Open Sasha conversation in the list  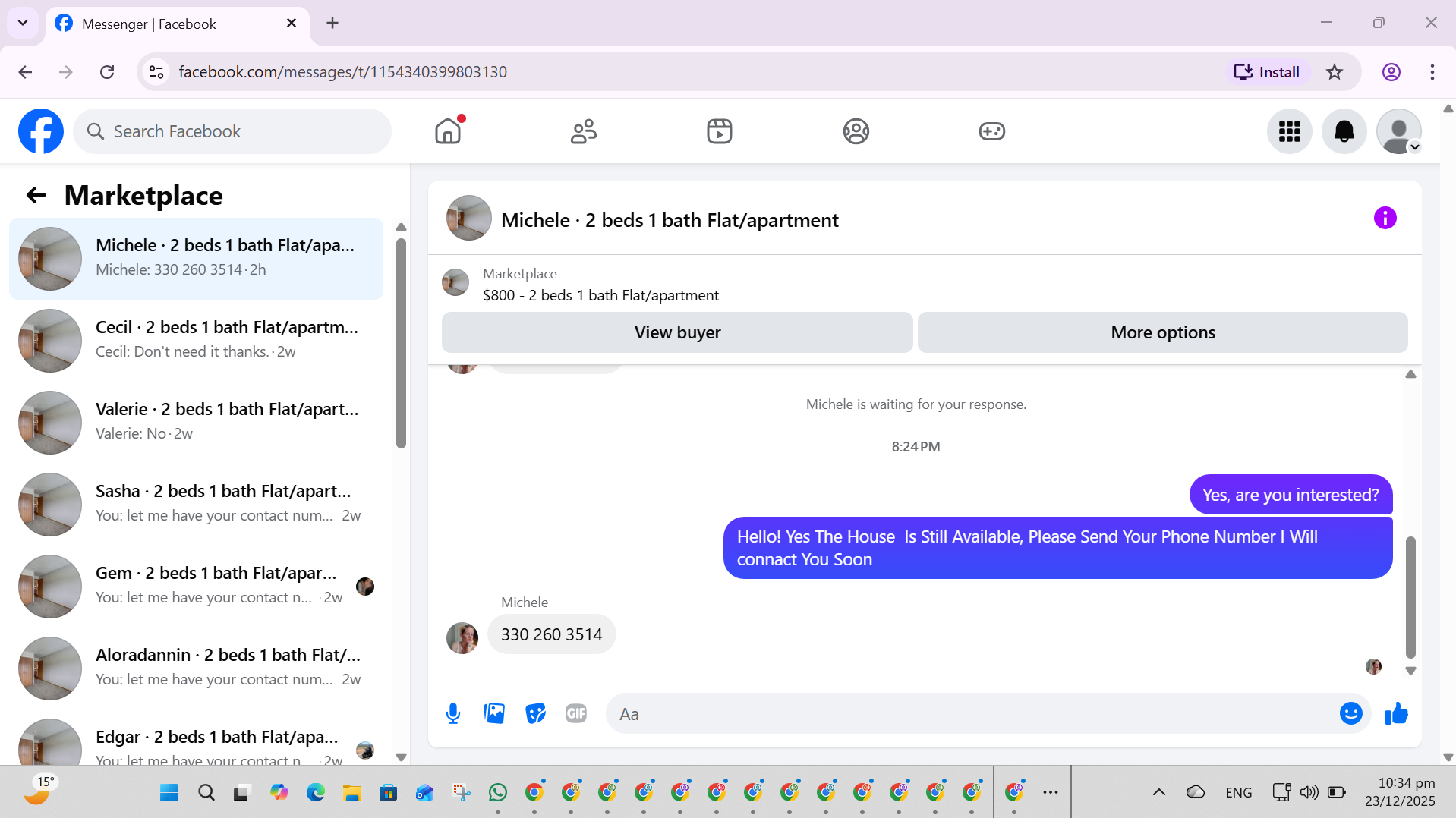click(196, 505)
